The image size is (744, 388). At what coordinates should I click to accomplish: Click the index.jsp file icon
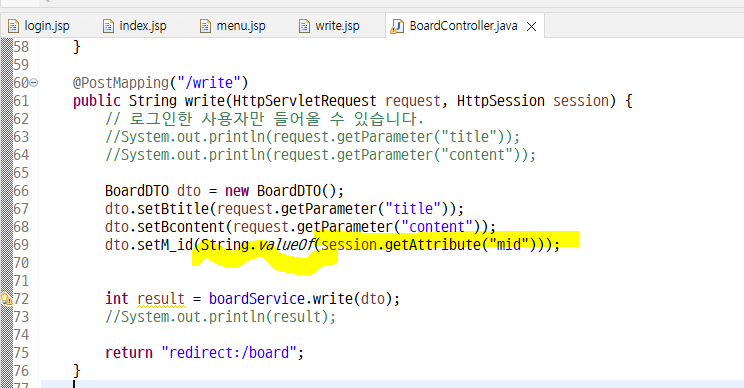click(109, 26)
